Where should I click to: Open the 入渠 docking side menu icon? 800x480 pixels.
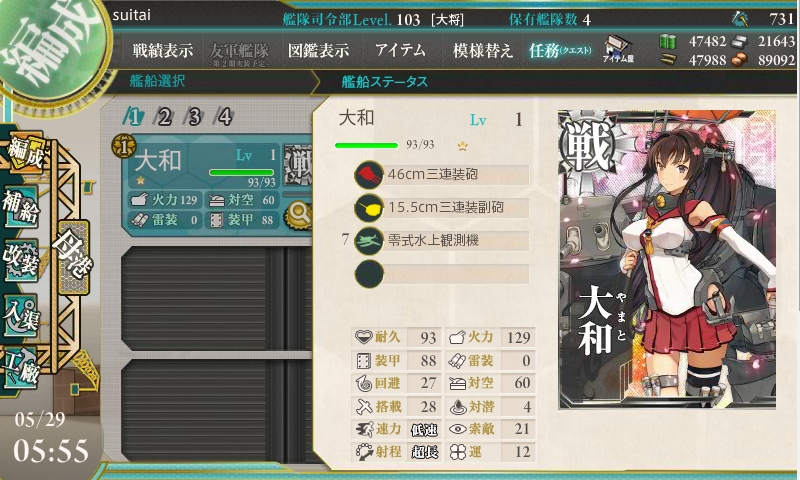[x=21, y=315]
